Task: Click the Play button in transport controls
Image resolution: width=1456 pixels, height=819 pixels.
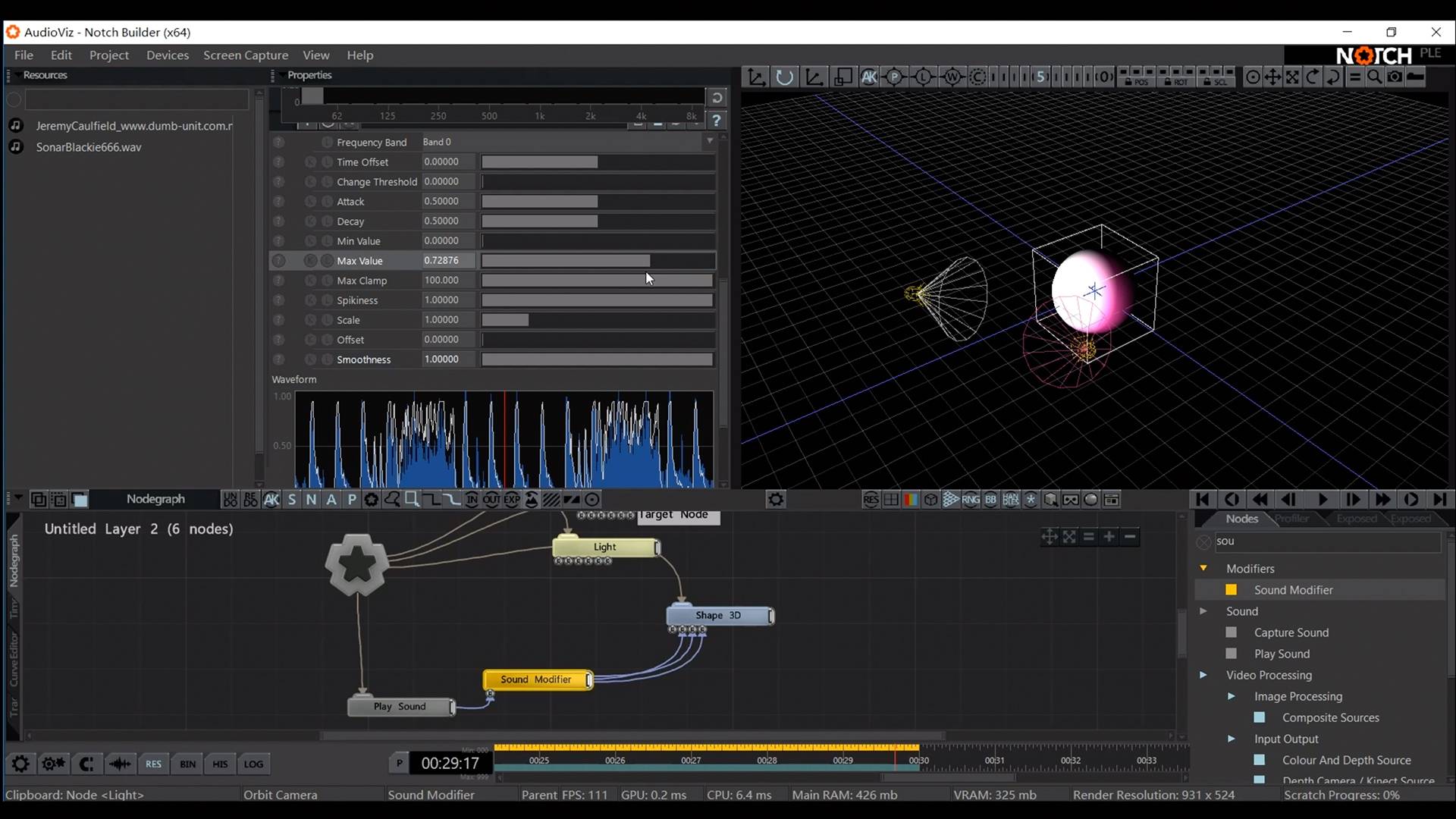Action: click(1323, 500)
